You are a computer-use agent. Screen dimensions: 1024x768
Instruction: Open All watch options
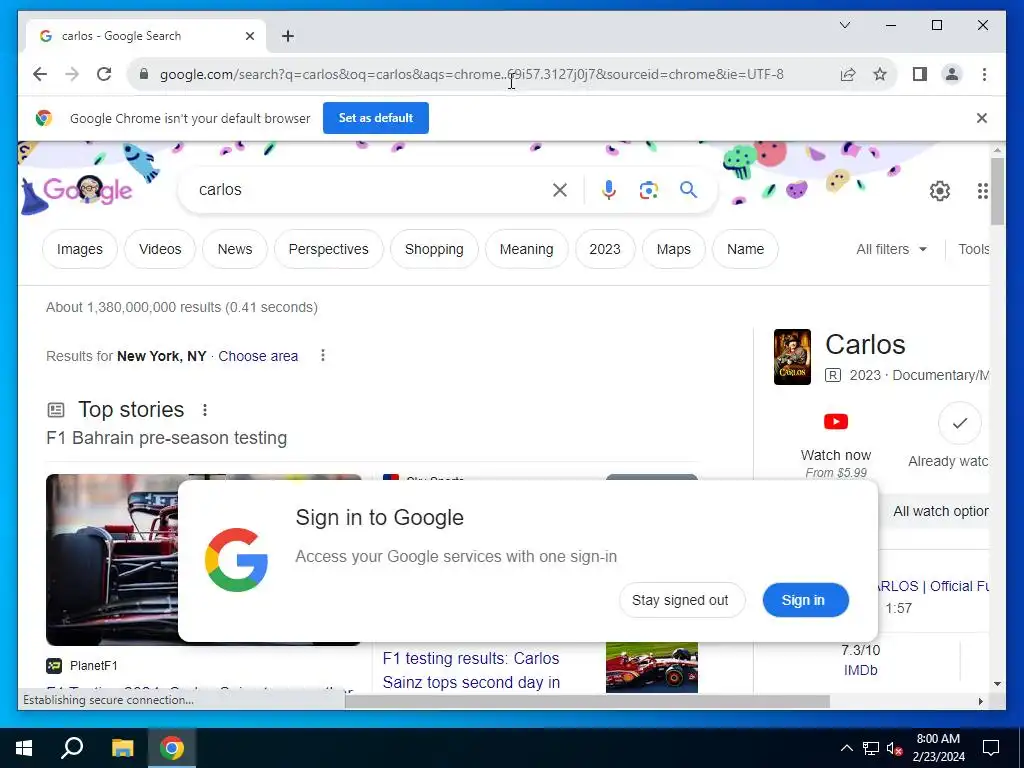(x=940, y=511)
